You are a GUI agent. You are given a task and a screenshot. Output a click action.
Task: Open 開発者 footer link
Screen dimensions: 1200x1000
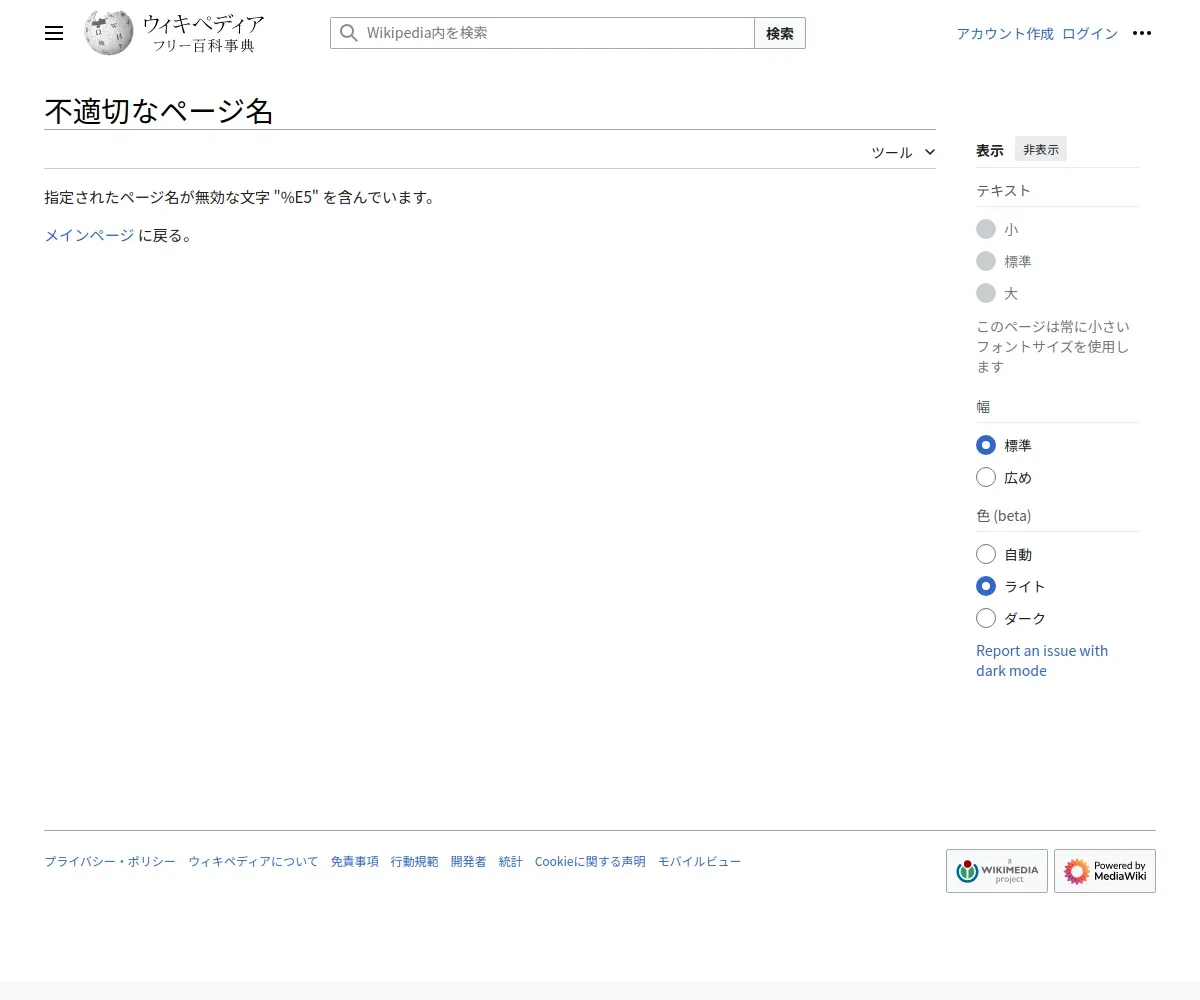(469, 861)
